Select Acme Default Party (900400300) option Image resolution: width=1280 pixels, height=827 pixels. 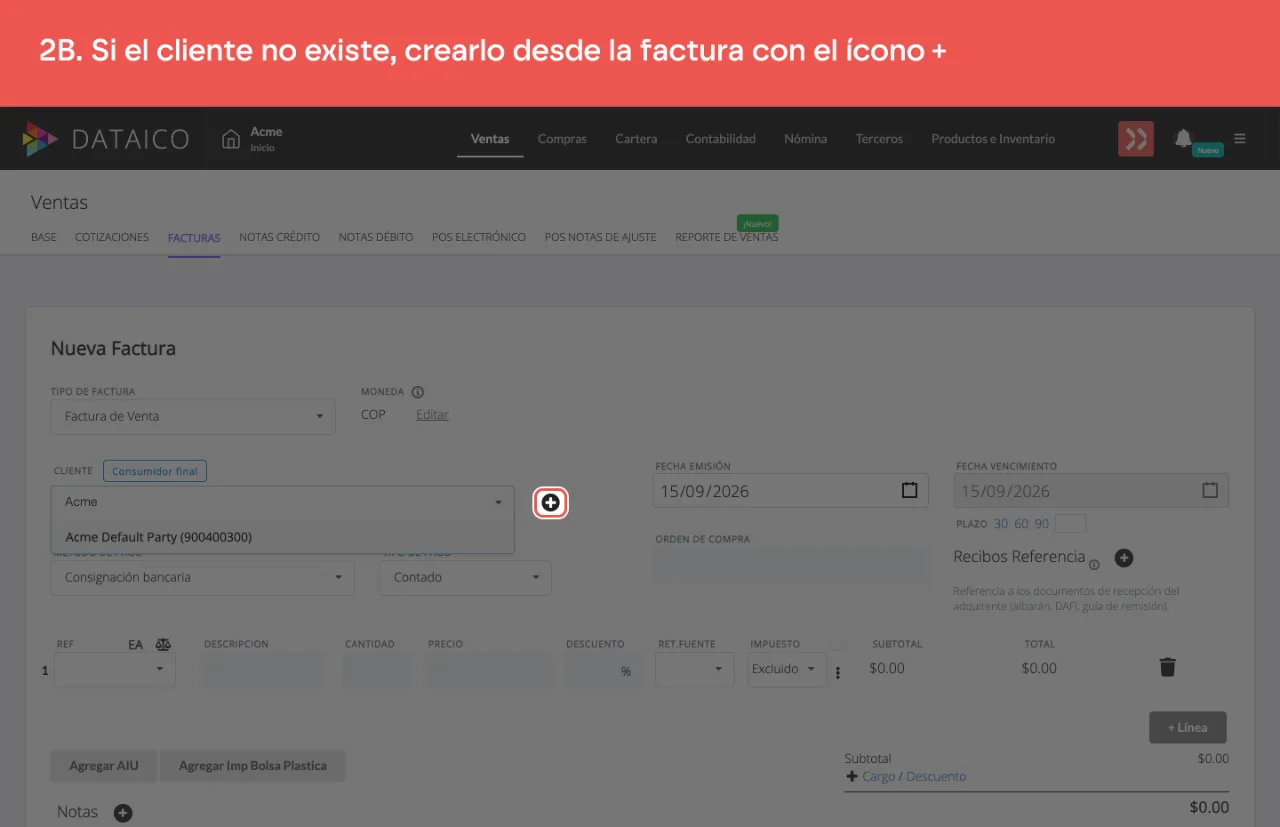(283, 537)
